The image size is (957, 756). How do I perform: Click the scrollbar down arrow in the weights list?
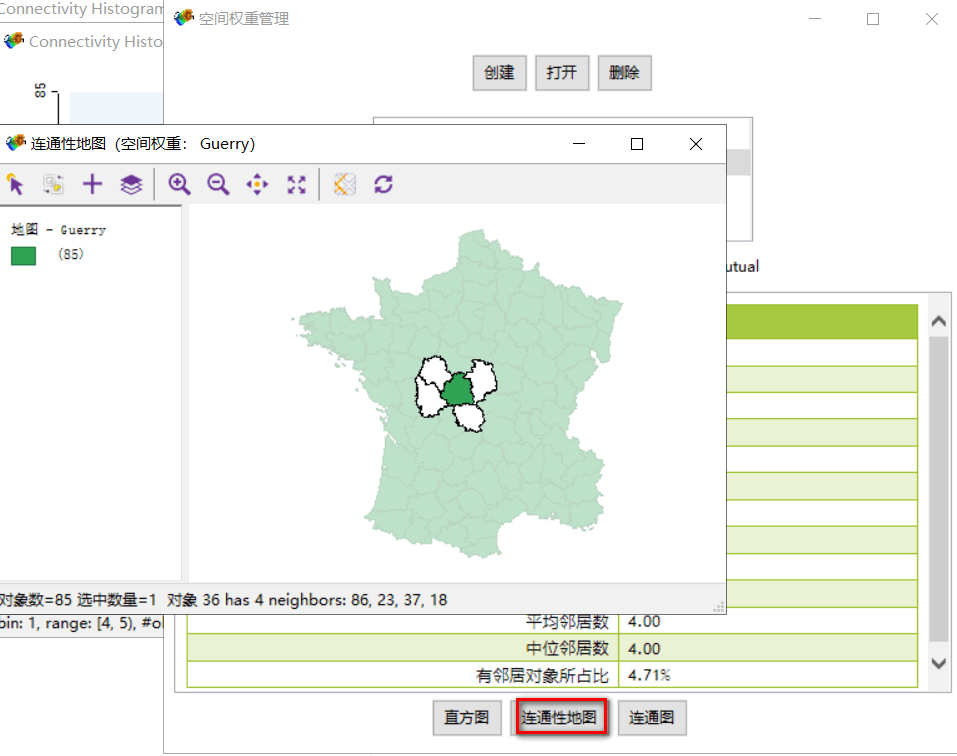pos(938,662)
